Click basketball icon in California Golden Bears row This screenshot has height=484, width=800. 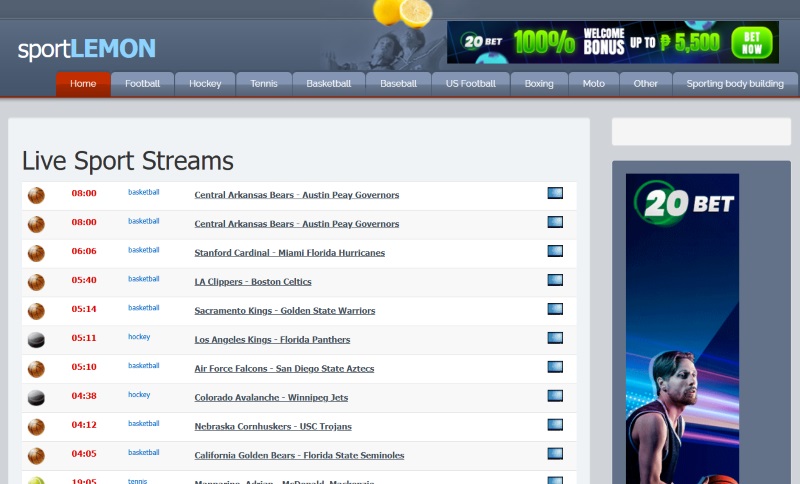point(36,456)
